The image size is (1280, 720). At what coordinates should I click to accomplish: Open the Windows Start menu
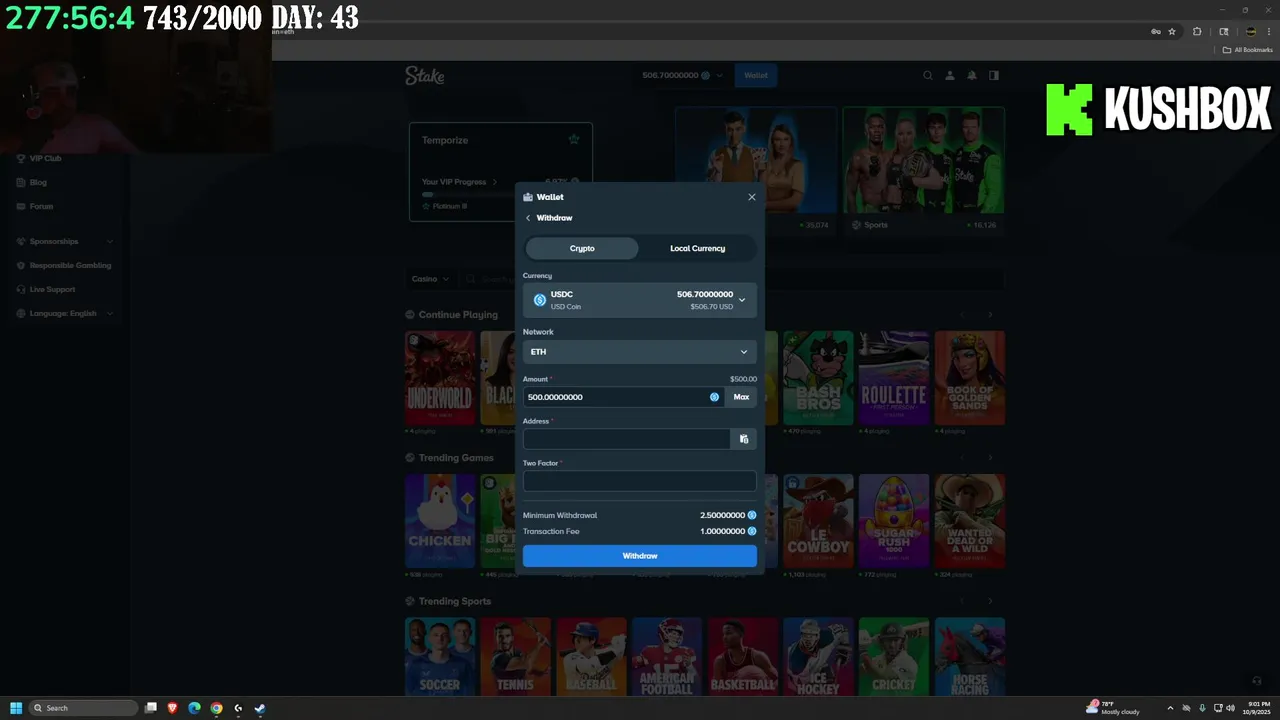click(x=16, y=708)
